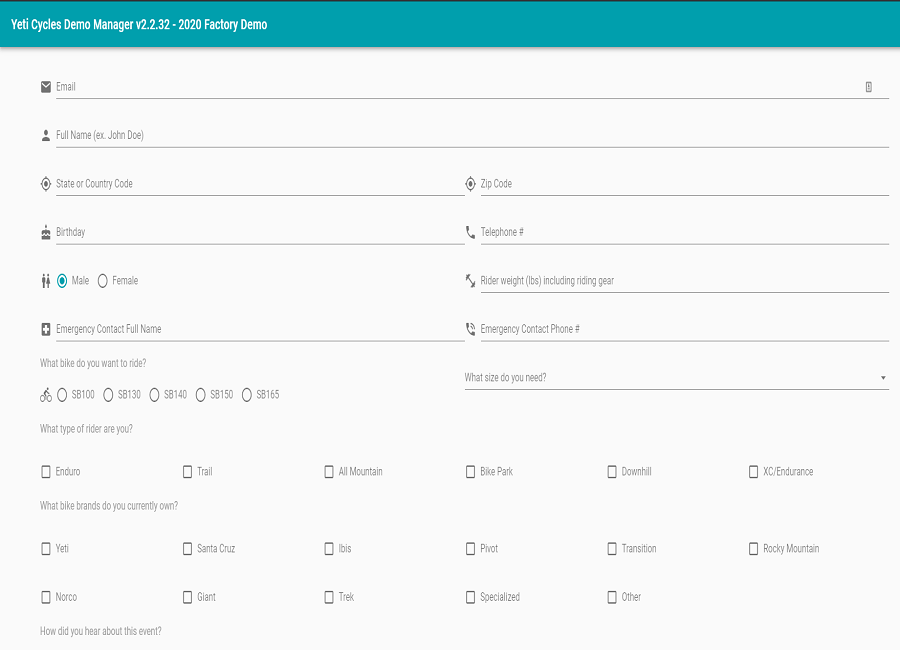The image size is (900, 650).
Task: Choose the SB165 bike option
Action: pos(247,395)
